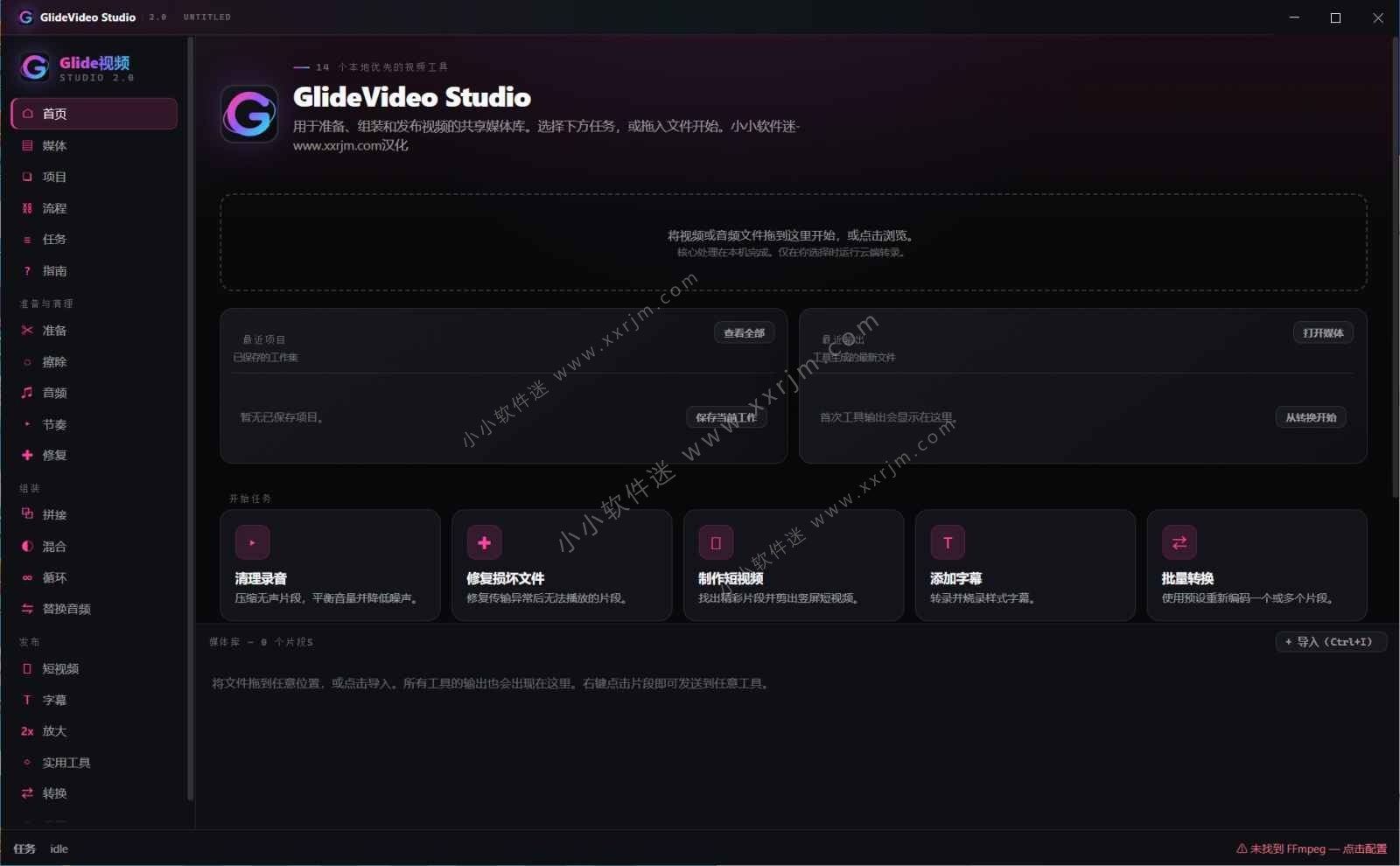Viewport: 1400px width, 866px height.
Task: Open the 媒体 media sidebar item
Action: 94,145
